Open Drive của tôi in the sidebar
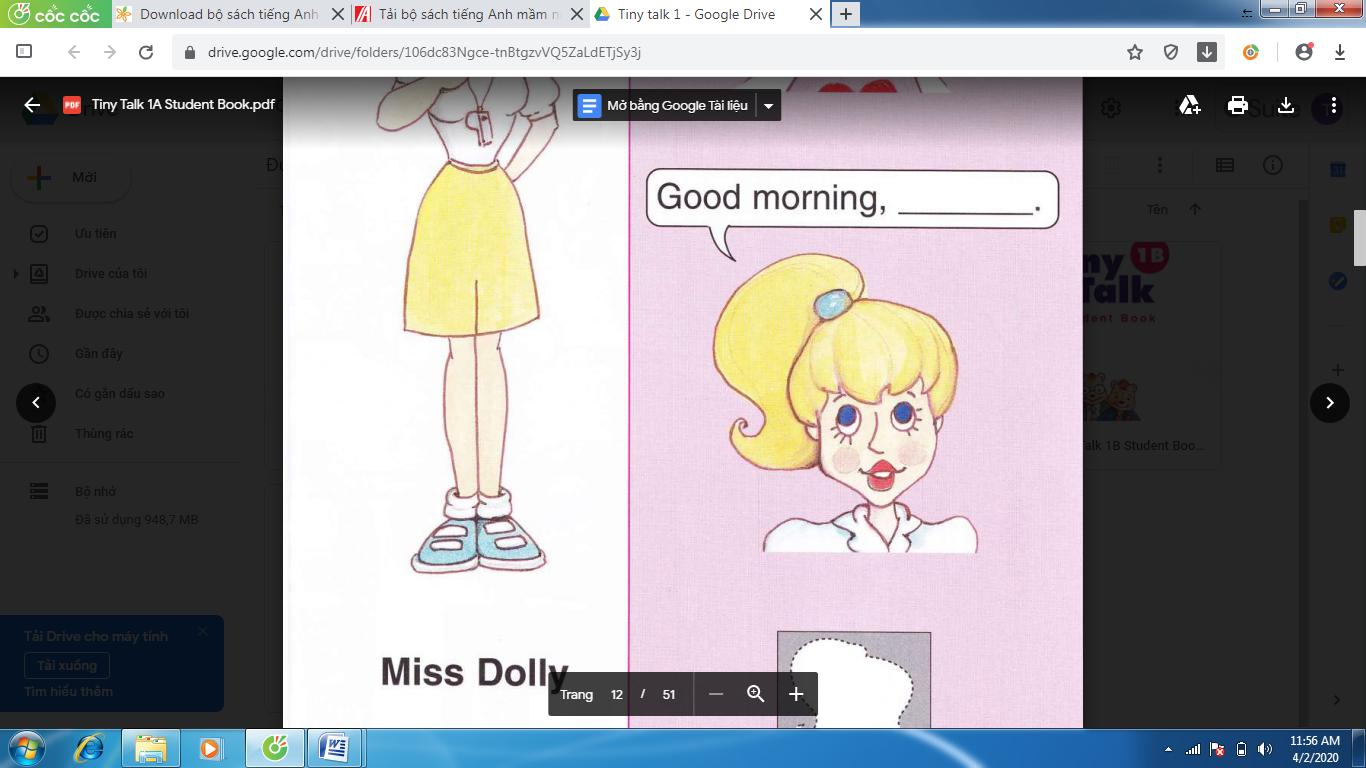 coord(111,273)
